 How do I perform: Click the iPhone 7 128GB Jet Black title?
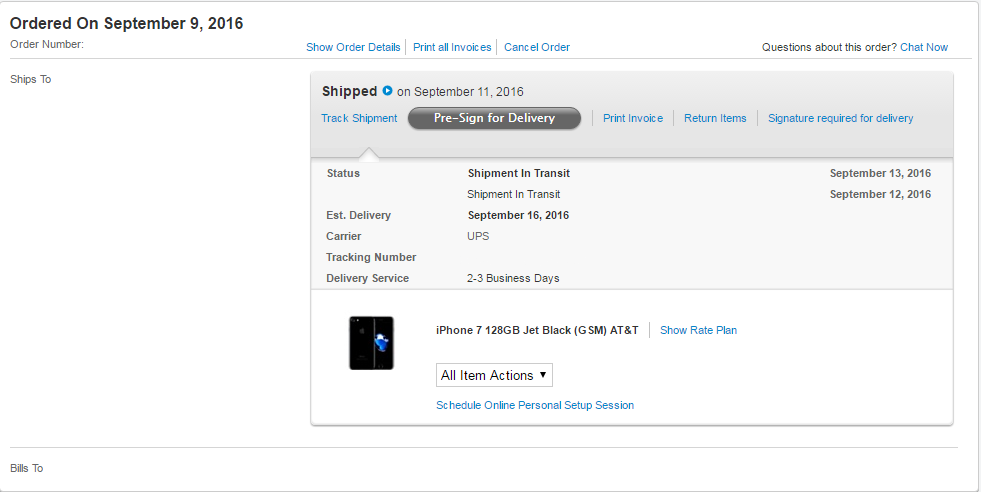537,330
